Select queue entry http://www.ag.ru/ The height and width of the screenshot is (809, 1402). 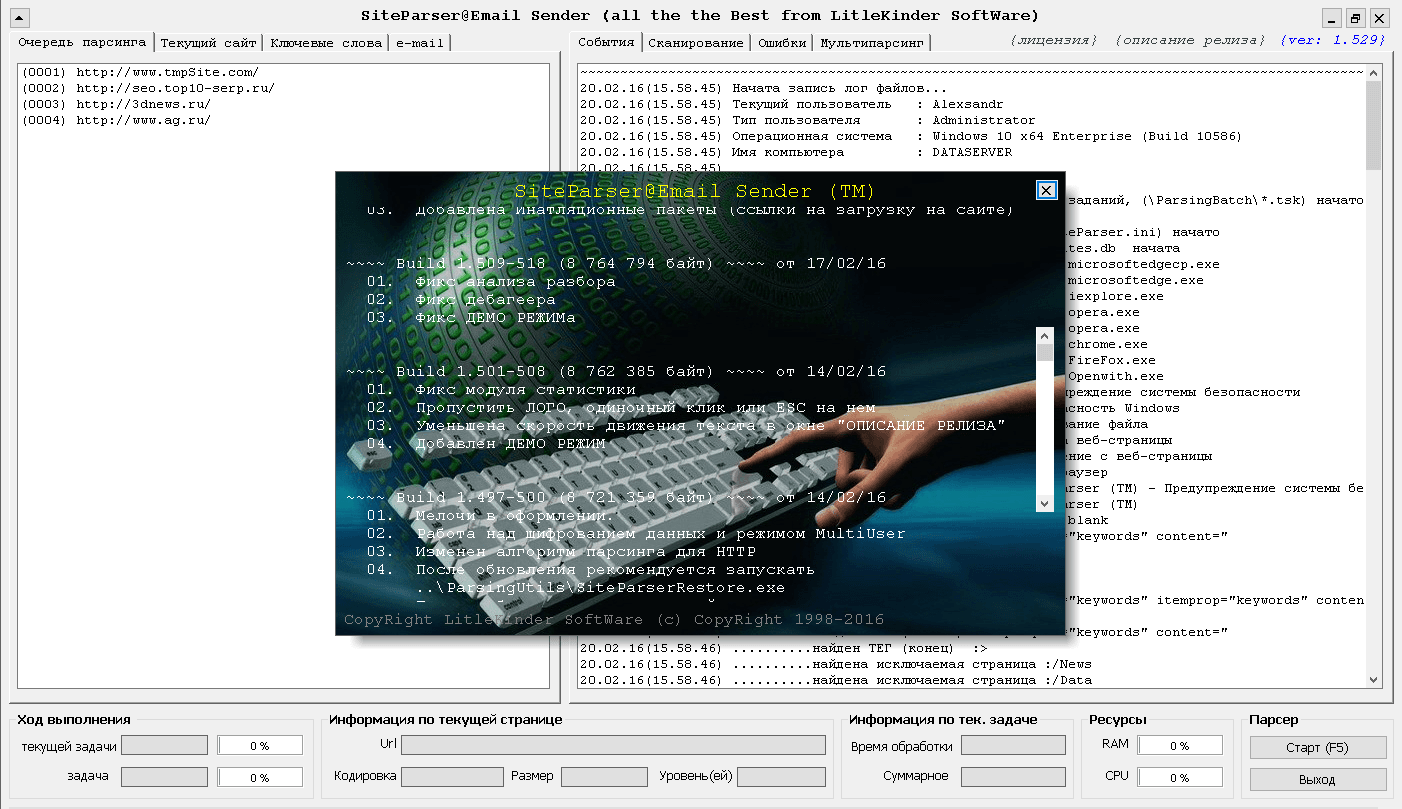pyautogui.click(x=116, y=120)
